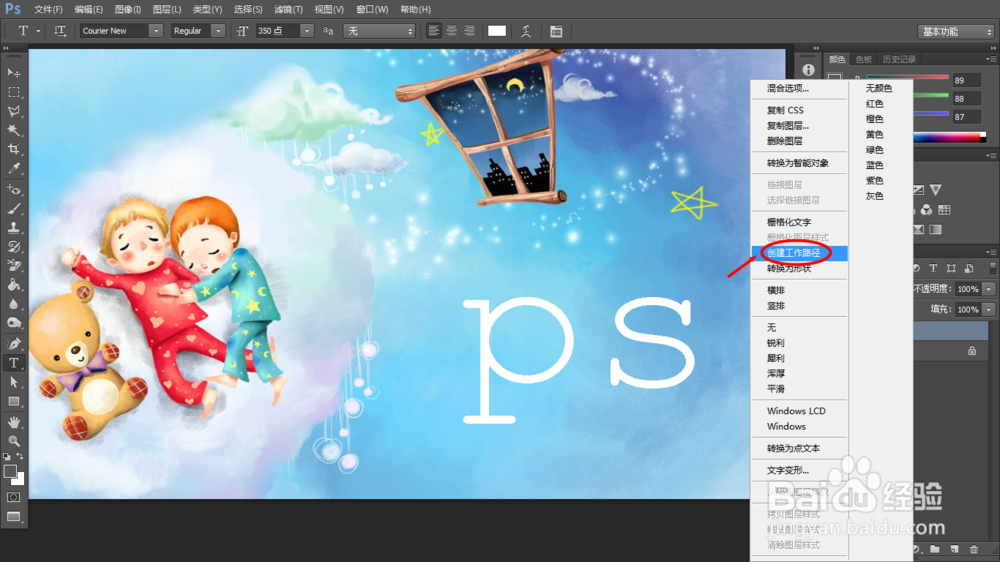This screenshot has height=562, width=1000.
Task: Select the Crop tool
Action: tap(13, 149)
